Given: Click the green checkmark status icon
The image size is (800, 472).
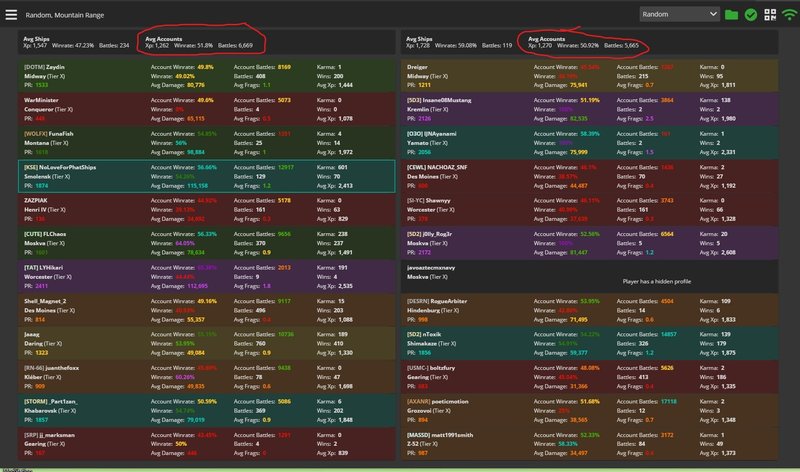Looking at the screenshot, I should click(750, 15).
